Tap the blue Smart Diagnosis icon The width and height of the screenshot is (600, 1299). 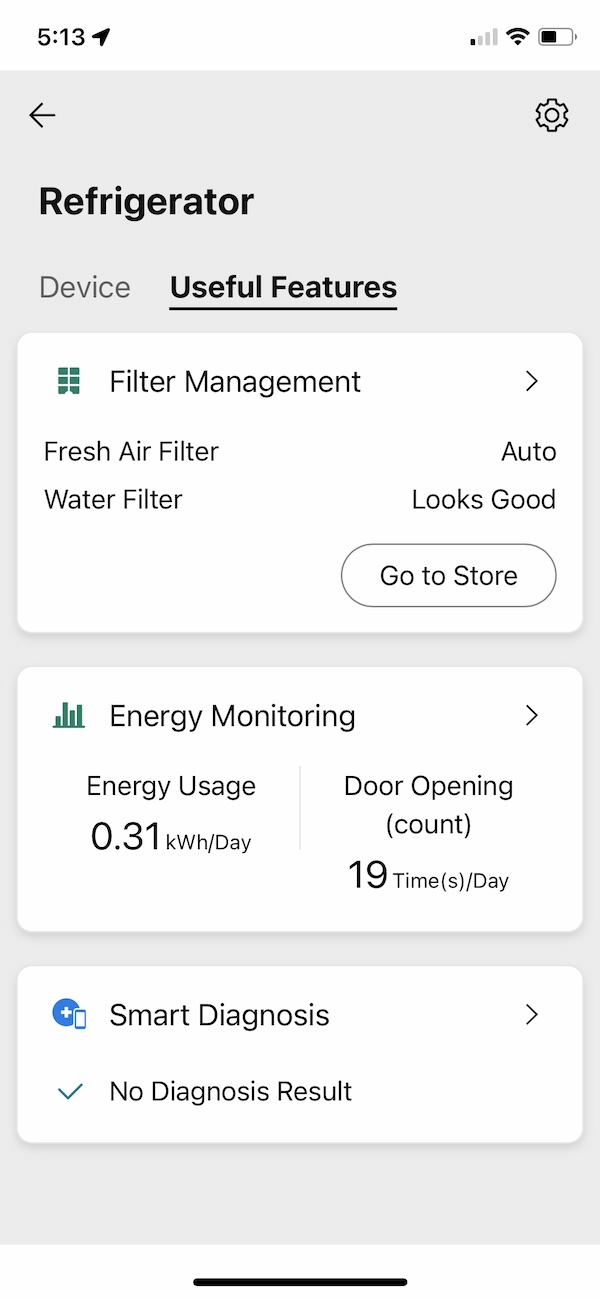[x=69, y=1015]
